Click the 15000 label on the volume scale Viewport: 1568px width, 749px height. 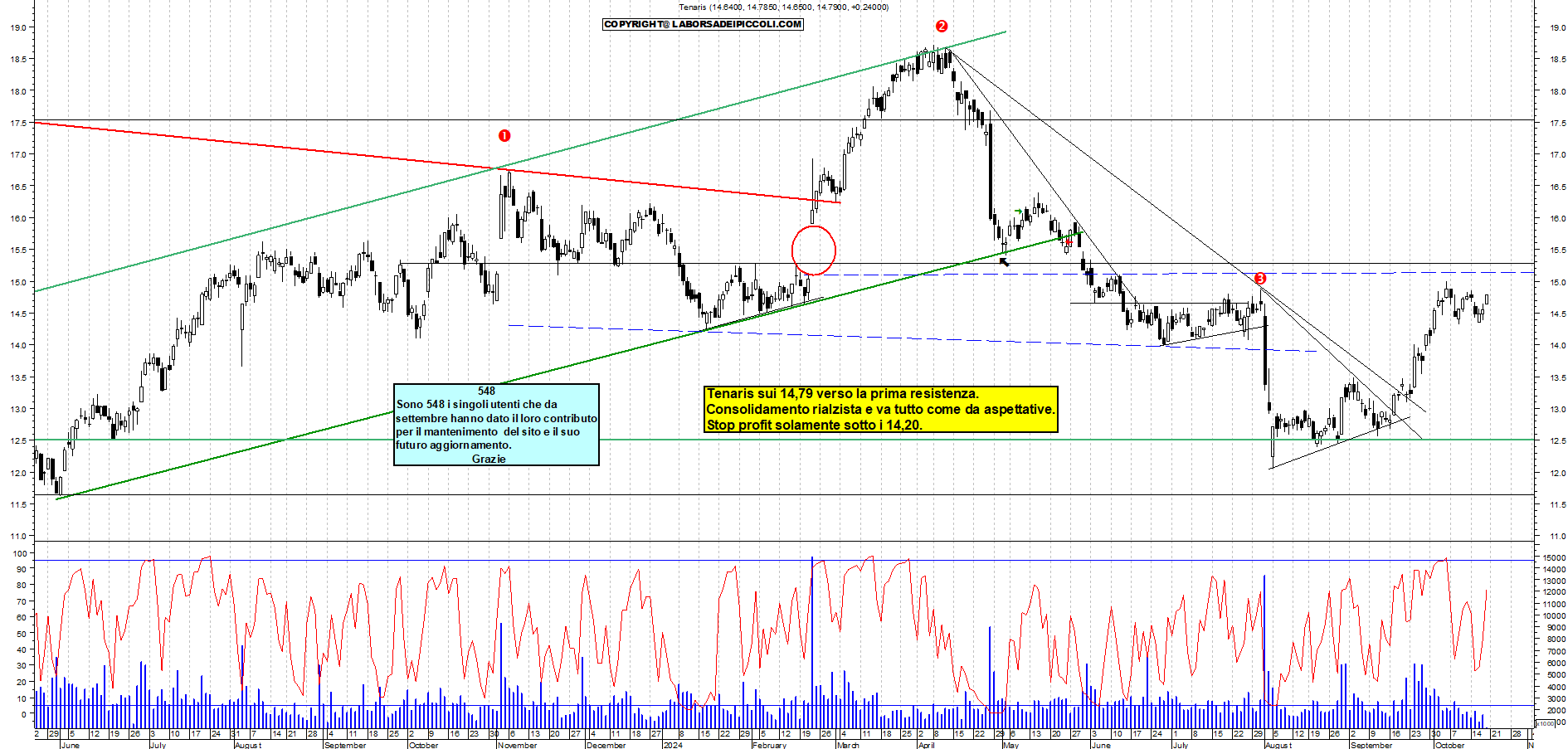[x=1554, y=558]
